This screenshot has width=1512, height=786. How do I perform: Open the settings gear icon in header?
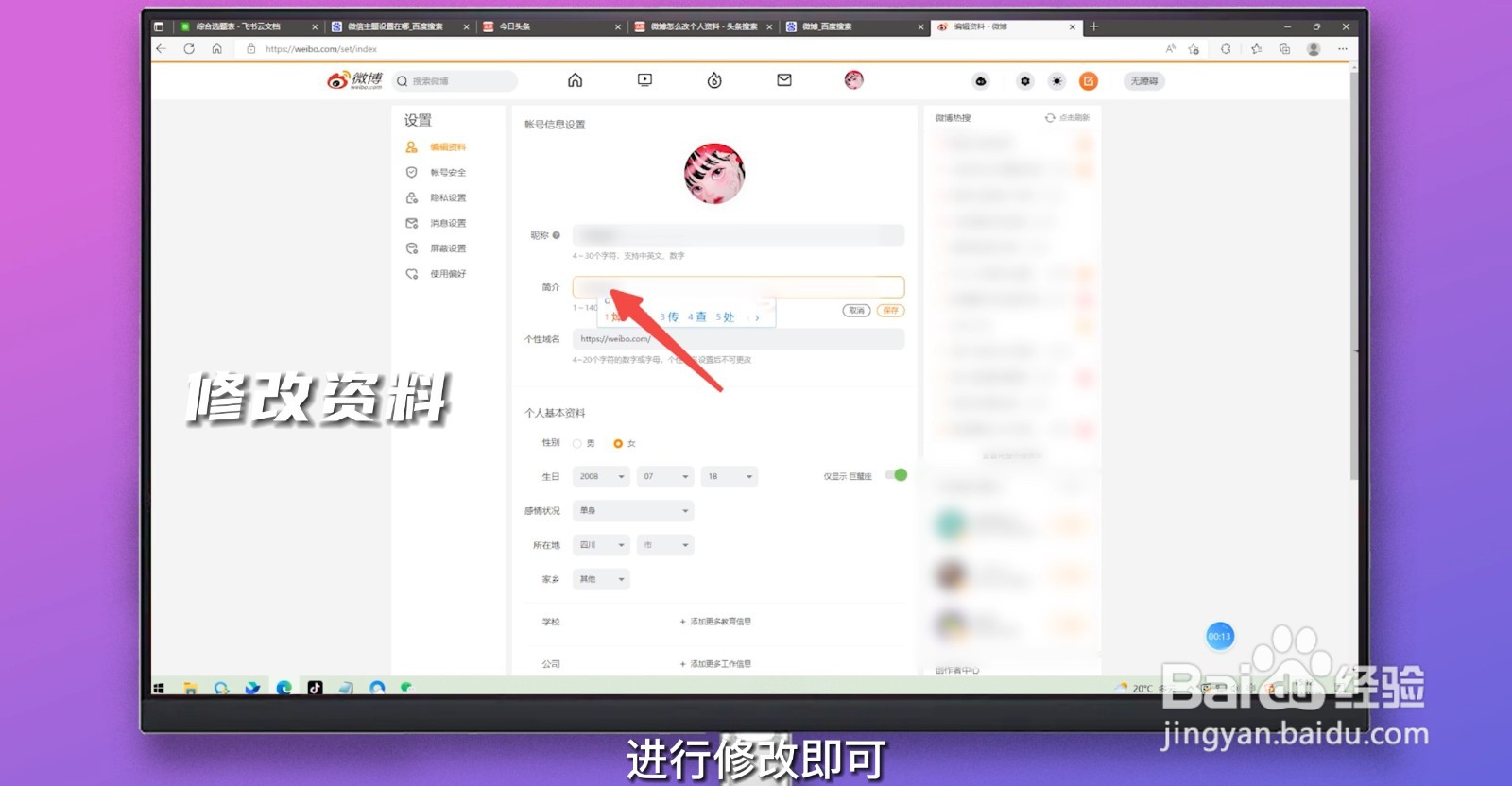coord(1025,81)
